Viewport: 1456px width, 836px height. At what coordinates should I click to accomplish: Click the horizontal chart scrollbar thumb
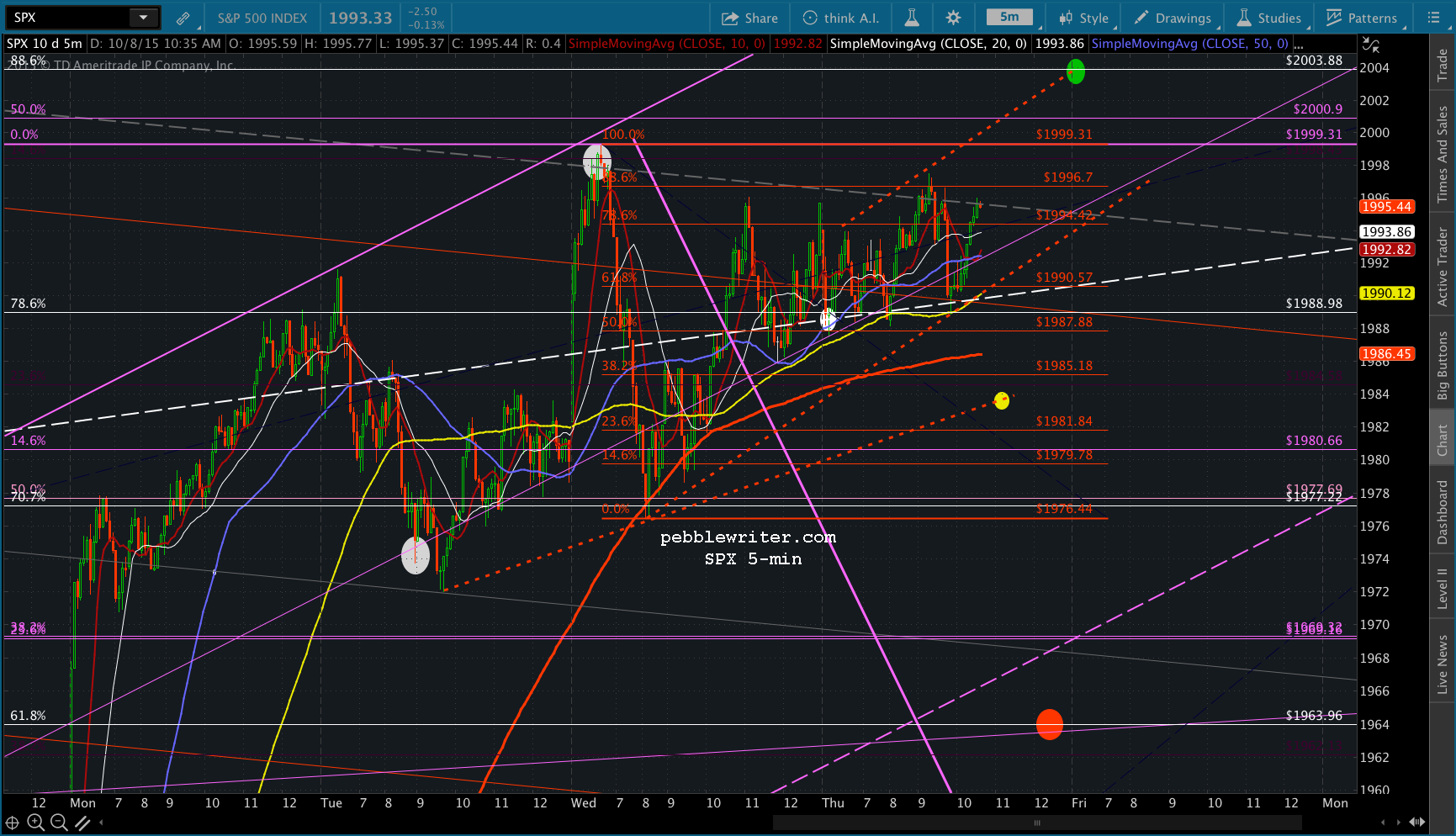click(x=1037, y=823)
